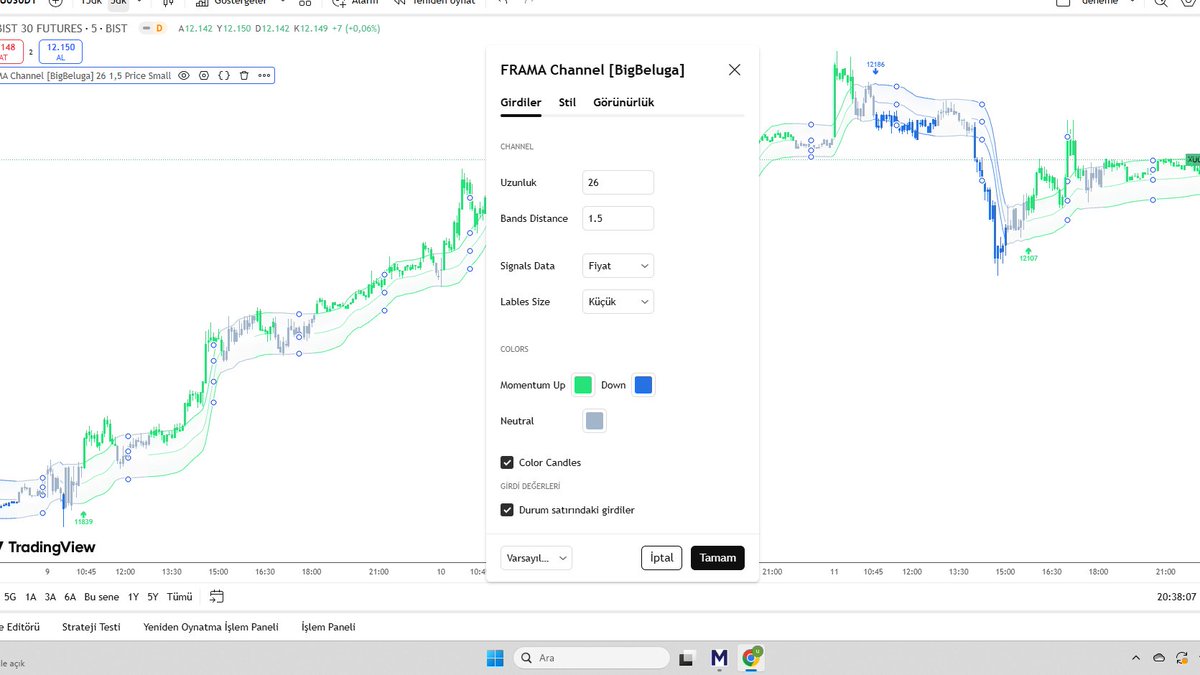
Task: Open the Signals Data dropdown
Action: (x=618, y=266)
